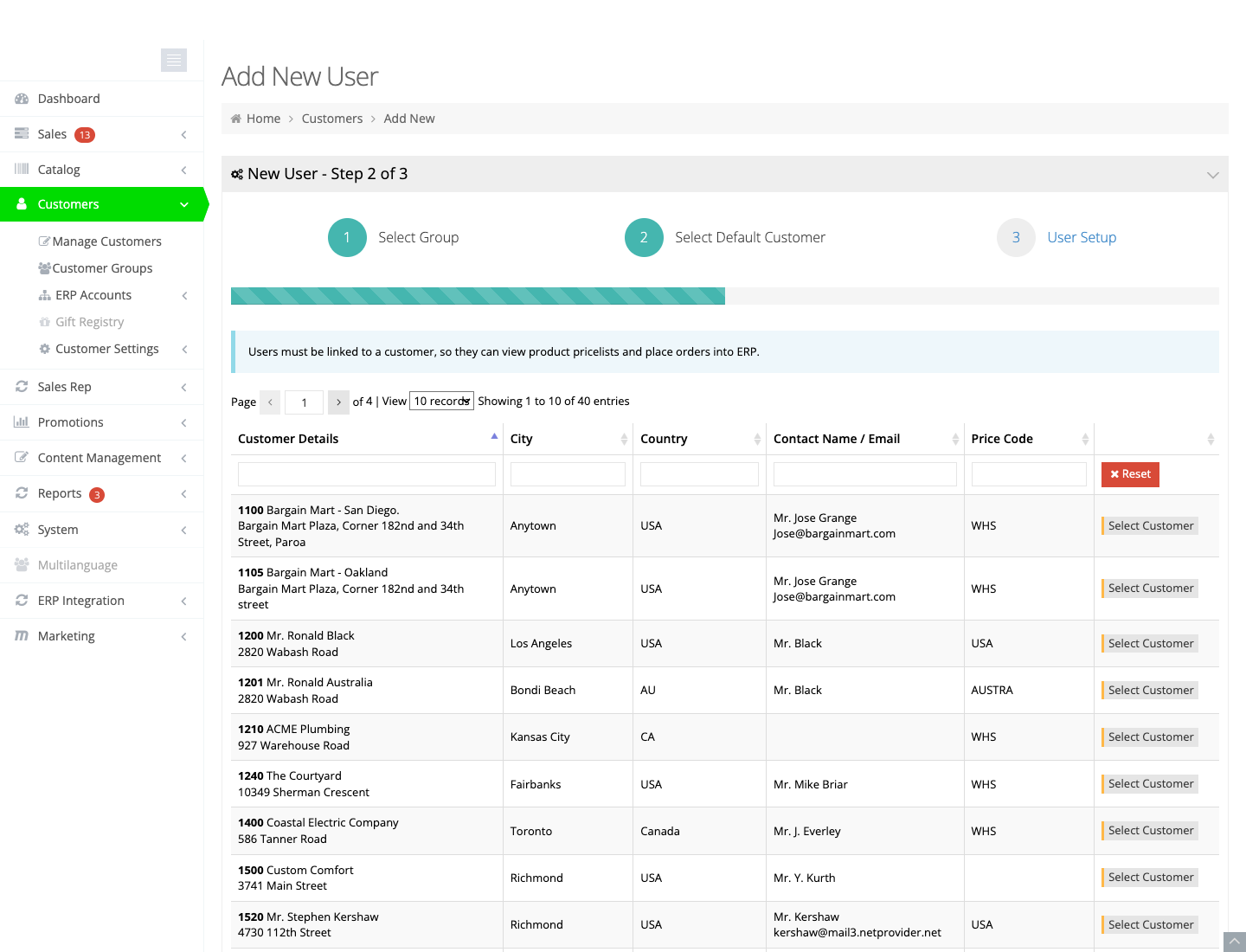Click the Catalog barcode icon
This screenshot has width=1246, height=952.
click(x=22, y=170)
